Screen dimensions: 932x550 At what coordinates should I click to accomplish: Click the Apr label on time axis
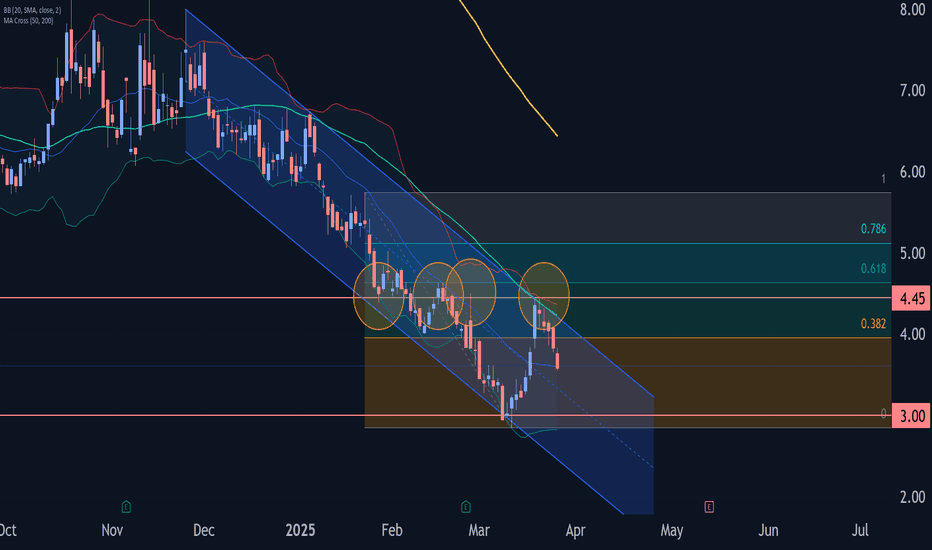pos(575,530)
